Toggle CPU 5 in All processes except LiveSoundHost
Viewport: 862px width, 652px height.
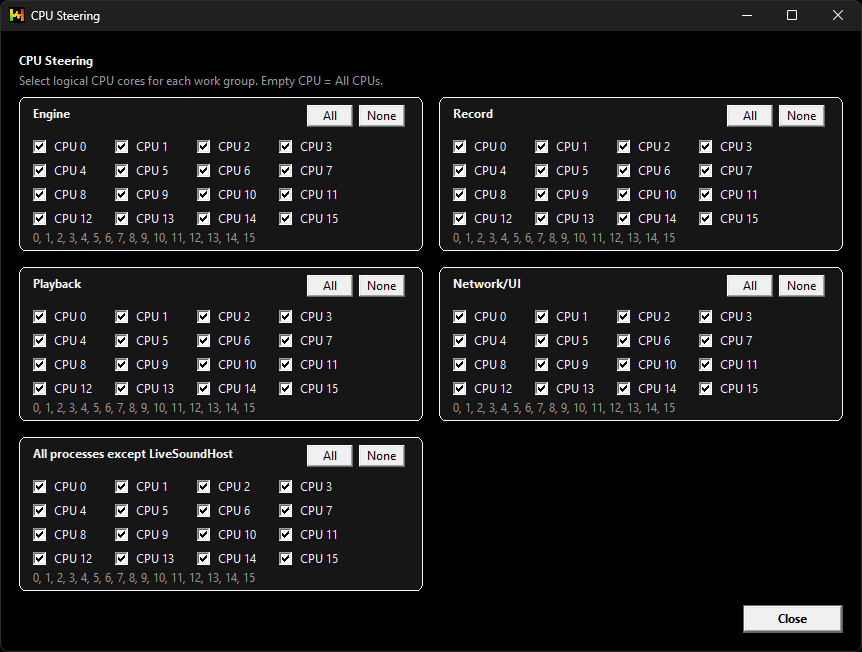pos(121,511)
